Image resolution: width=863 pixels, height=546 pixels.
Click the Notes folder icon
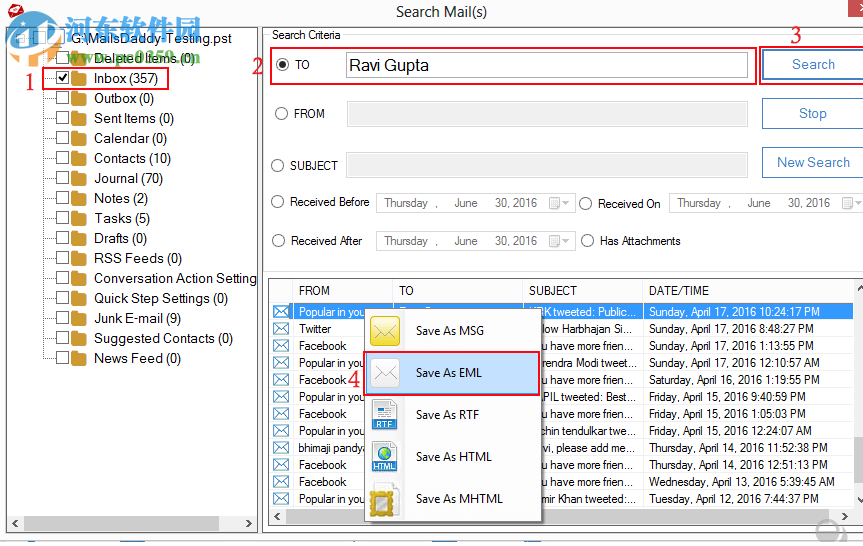click(x=79, y=199)
